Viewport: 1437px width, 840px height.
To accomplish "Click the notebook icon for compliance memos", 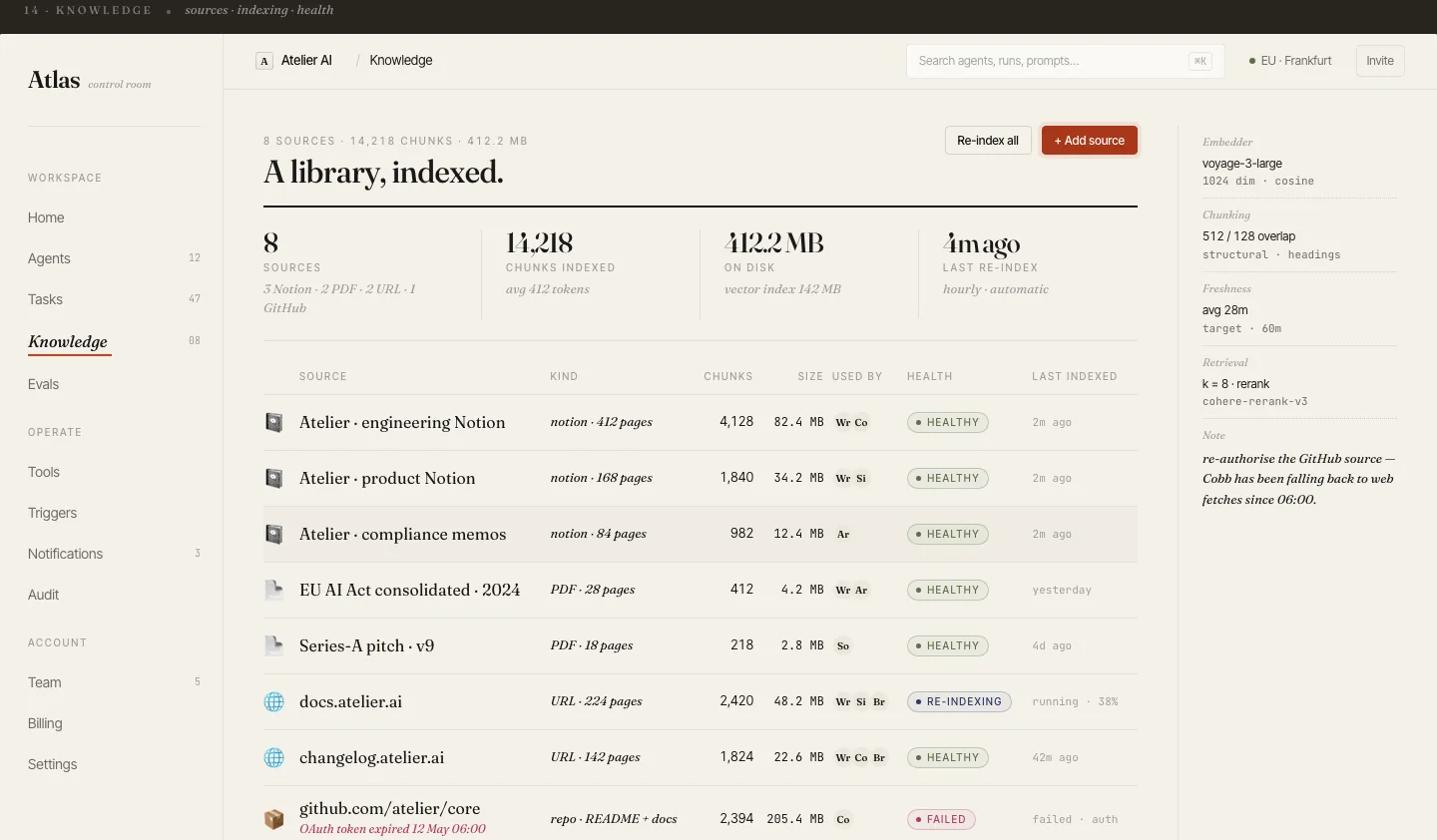I will (x=273, y=534).
